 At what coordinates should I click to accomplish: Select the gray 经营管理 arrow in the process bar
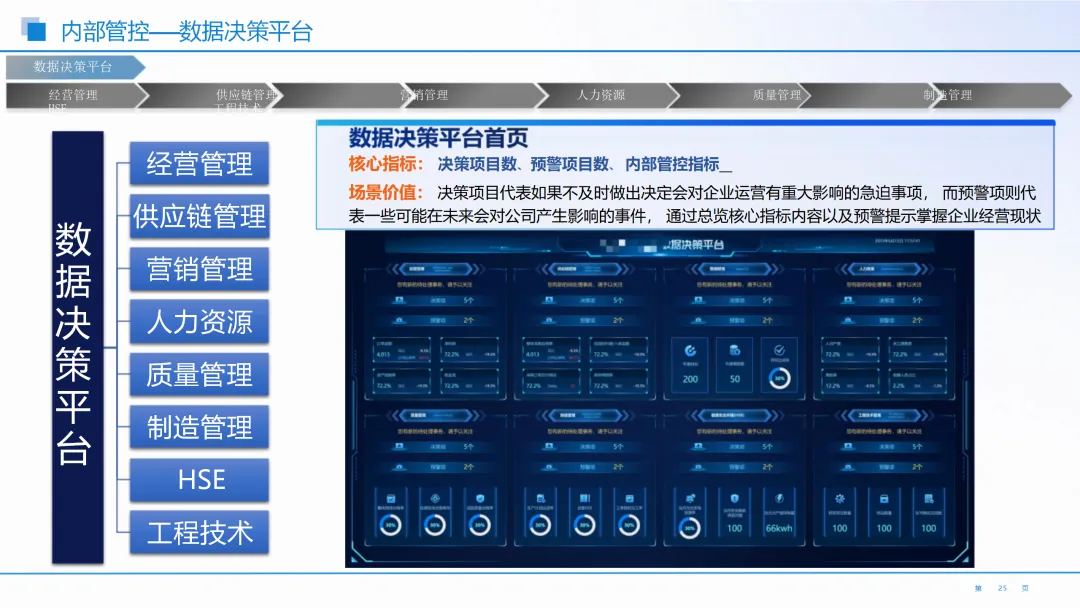tap(77, 95)
